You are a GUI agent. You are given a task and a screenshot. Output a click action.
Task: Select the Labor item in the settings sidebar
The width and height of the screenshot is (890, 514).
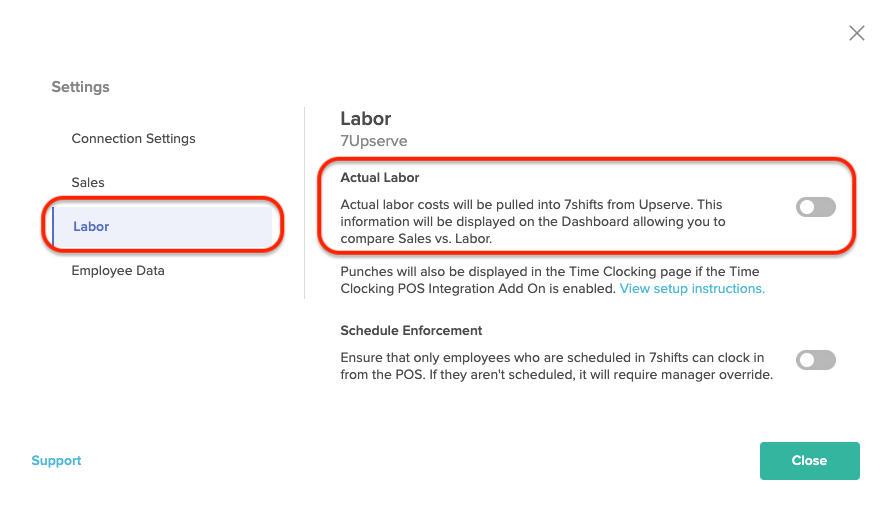(x=162, y=226)
